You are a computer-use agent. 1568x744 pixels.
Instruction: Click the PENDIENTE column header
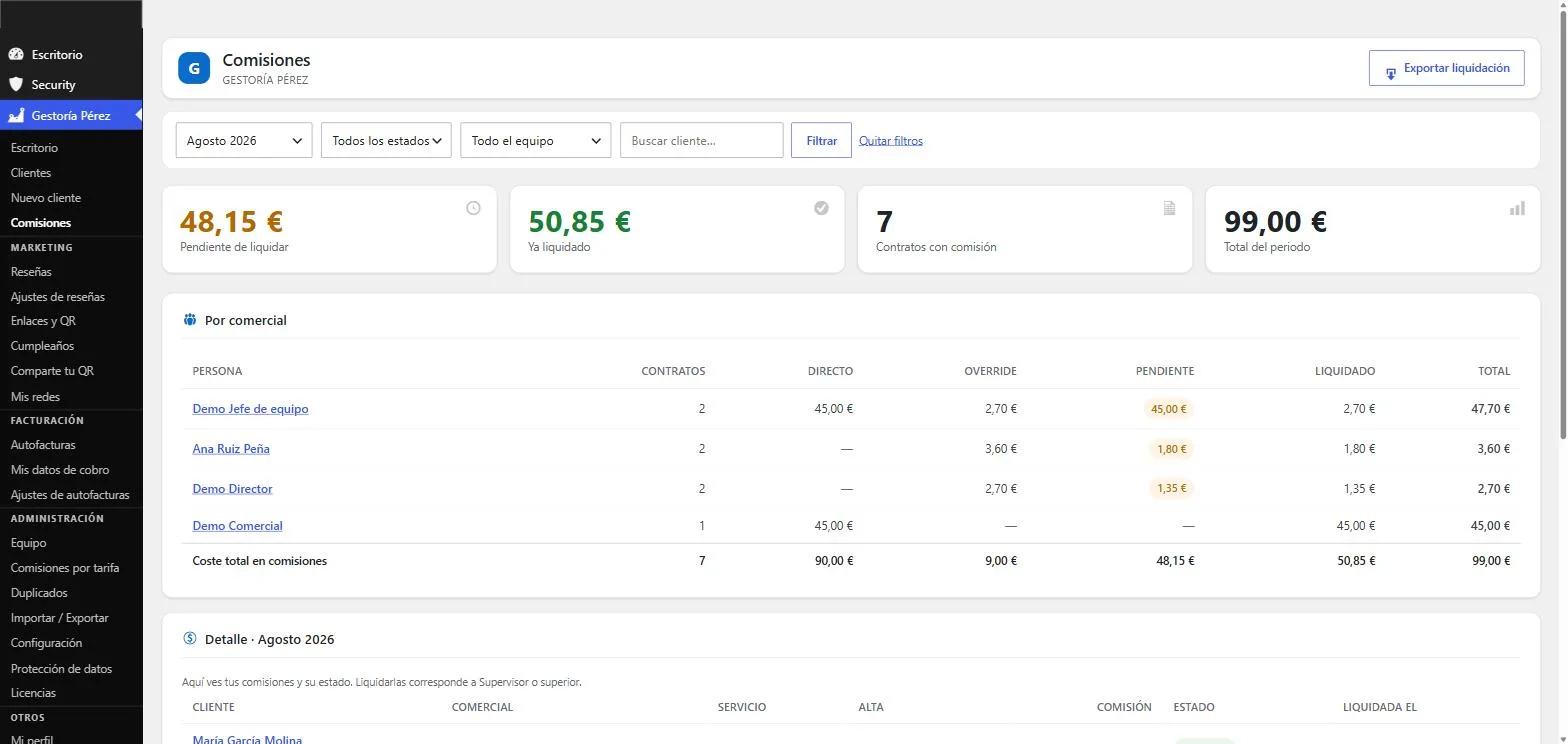click(1165, 371)
